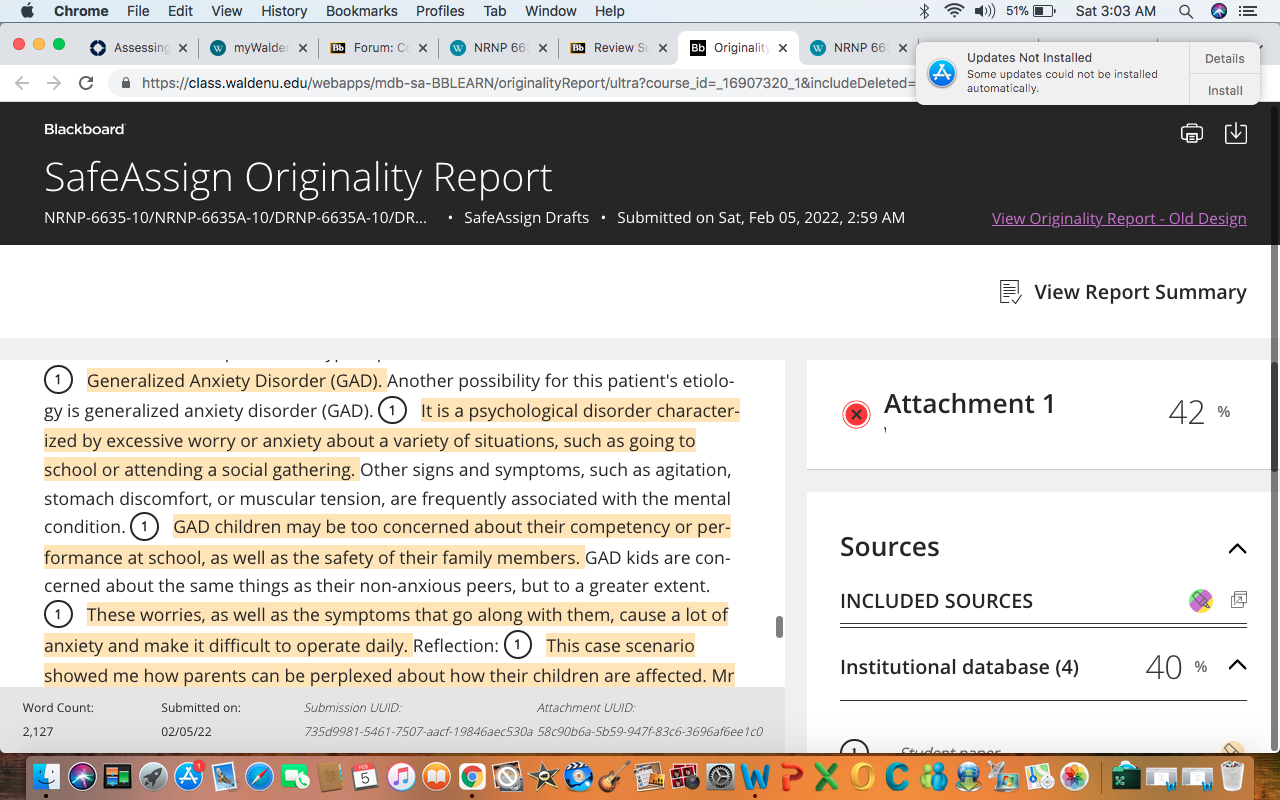Click Details on the updates notification
The width and height of the screenshot is (1280, 800).
(x=1225, y=58)
